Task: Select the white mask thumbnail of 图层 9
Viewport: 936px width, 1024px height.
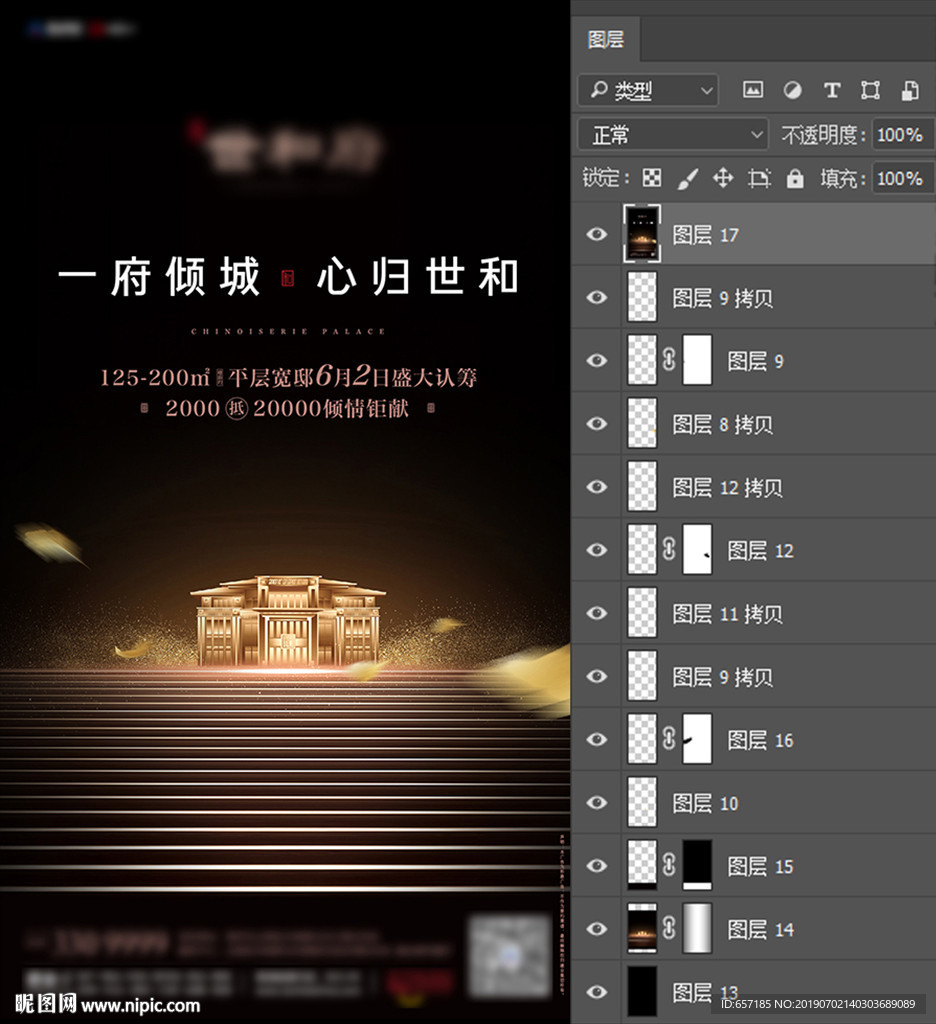Action: click(x=697, y=360)
